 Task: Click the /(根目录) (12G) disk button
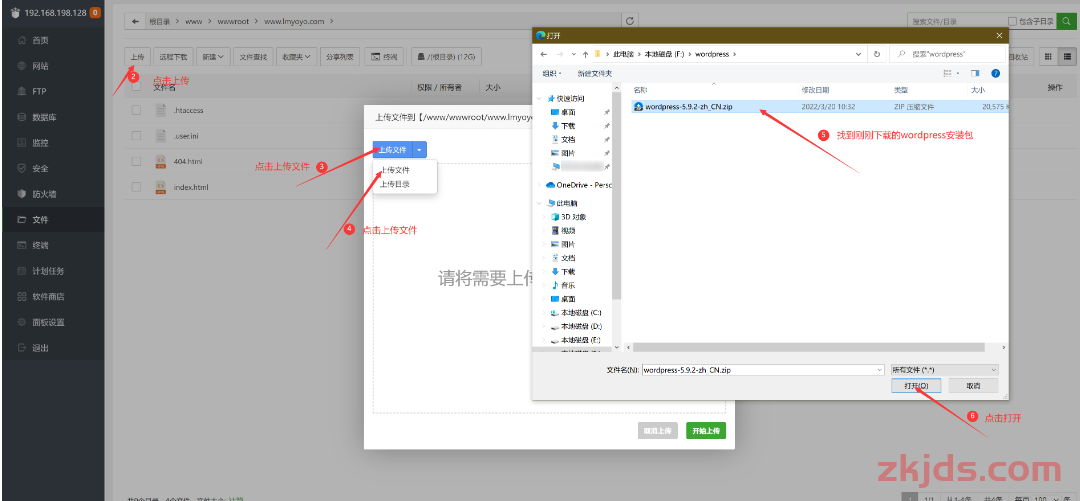point(446,57)
